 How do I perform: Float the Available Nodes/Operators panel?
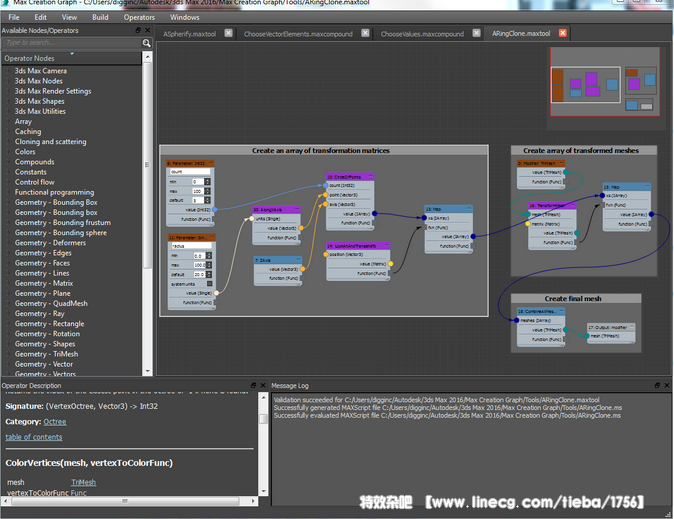click(138, 30)
